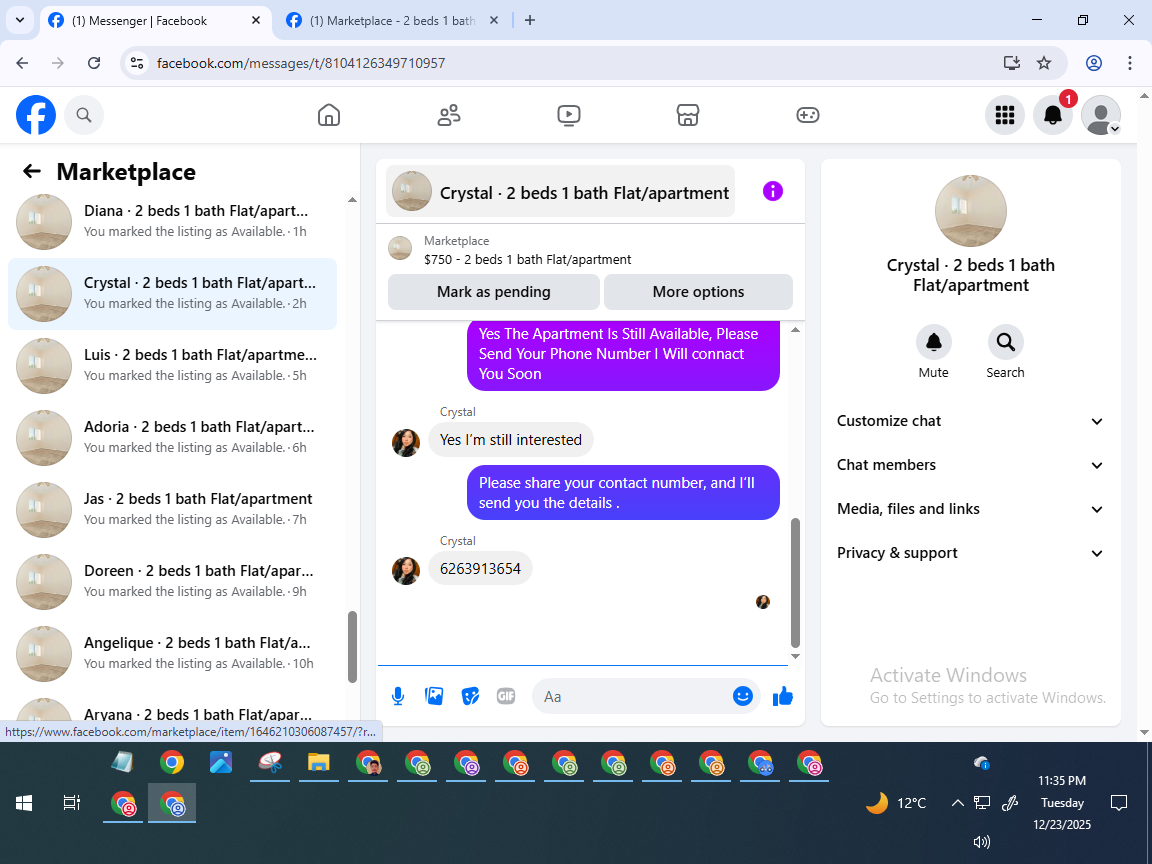View site information icon in address bar
The height and width of the screenshot is (864, 1152).
137,63
